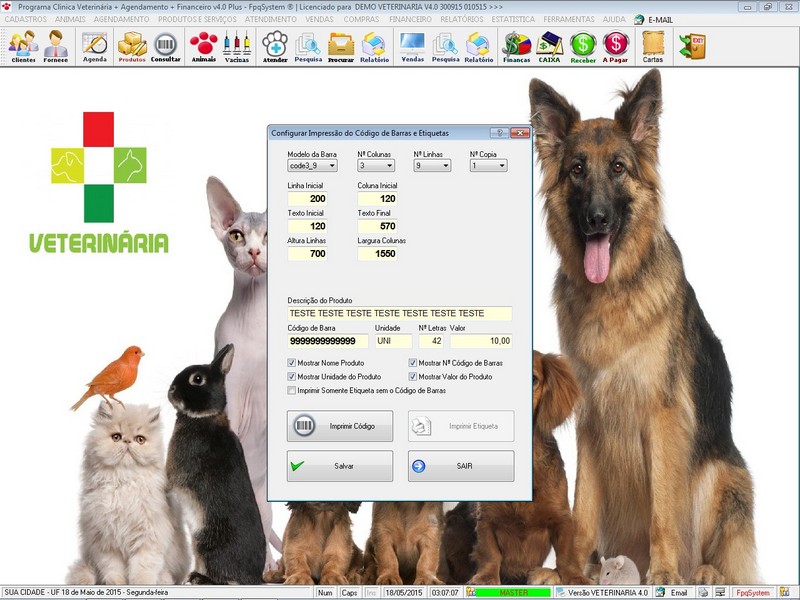This screenshot has height=600, width=800.
Task: Open the FERRAMENTAS menu
Action: (569, 19)
